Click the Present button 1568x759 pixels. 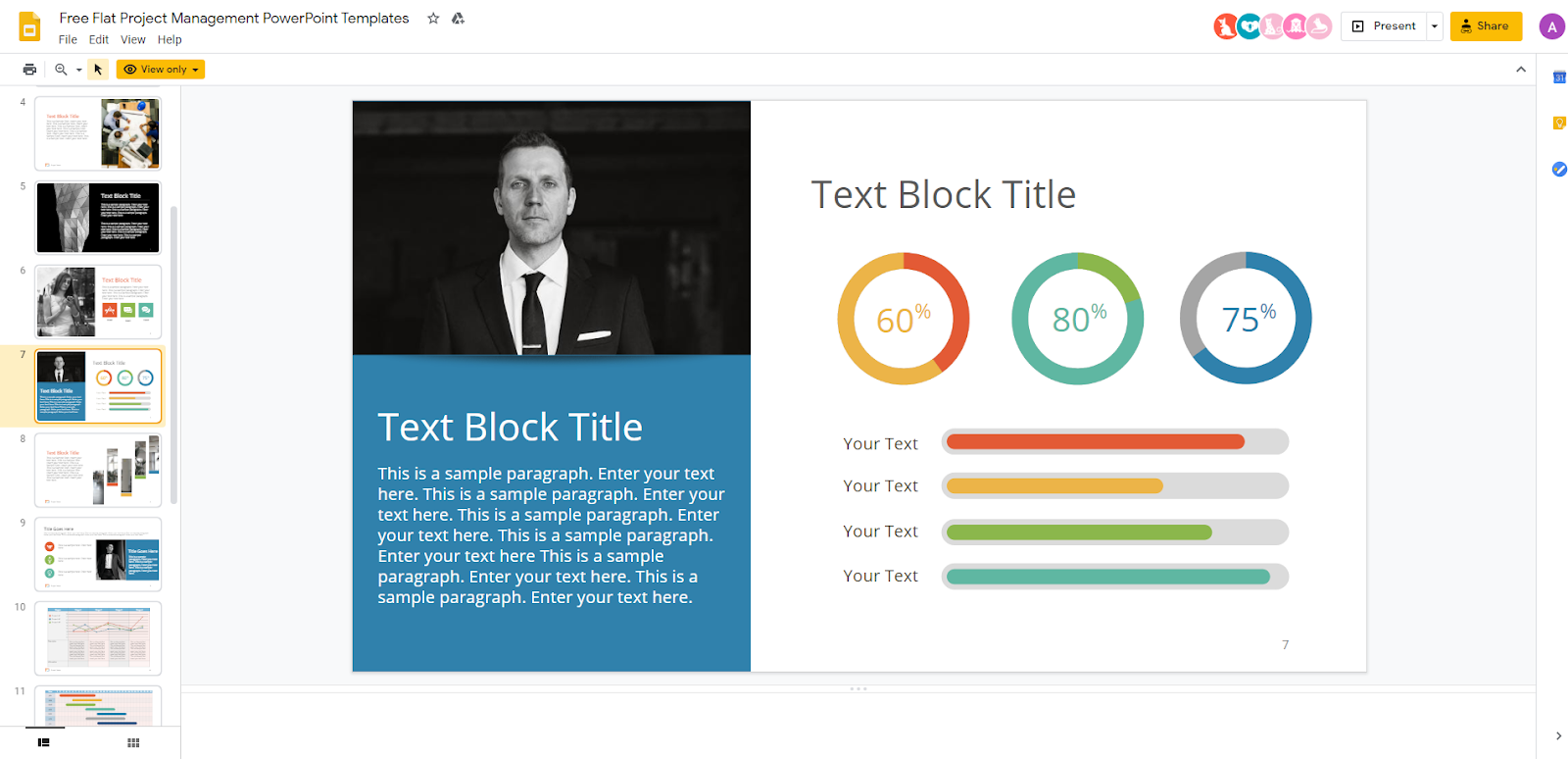coord(1385,26)
